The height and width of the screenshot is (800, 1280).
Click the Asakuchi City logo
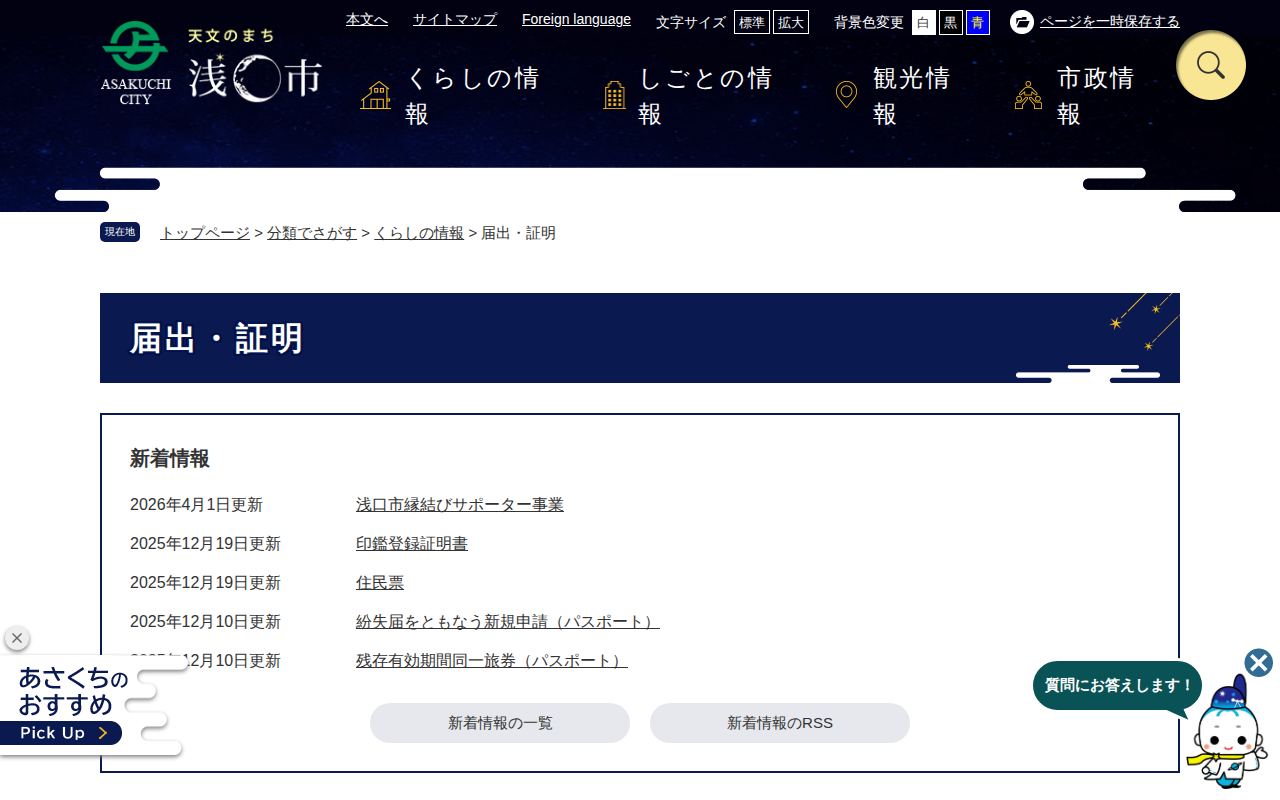(211, 63)
